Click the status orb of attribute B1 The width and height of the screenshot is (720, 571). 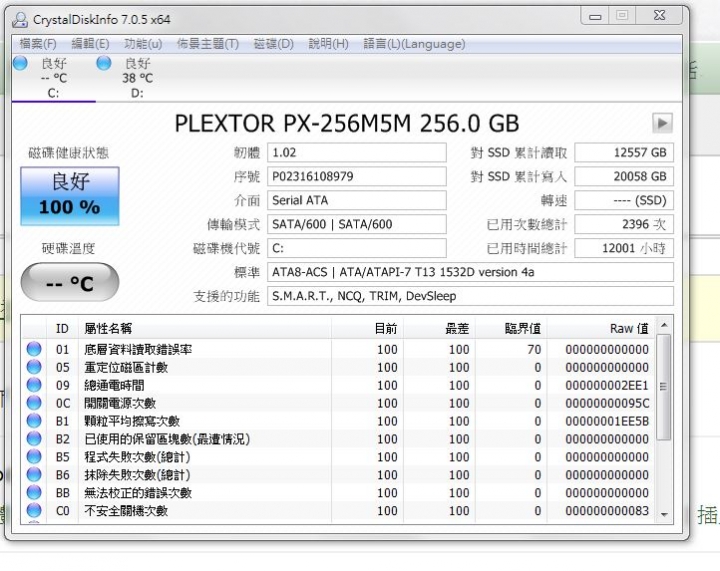pos(34,420)
